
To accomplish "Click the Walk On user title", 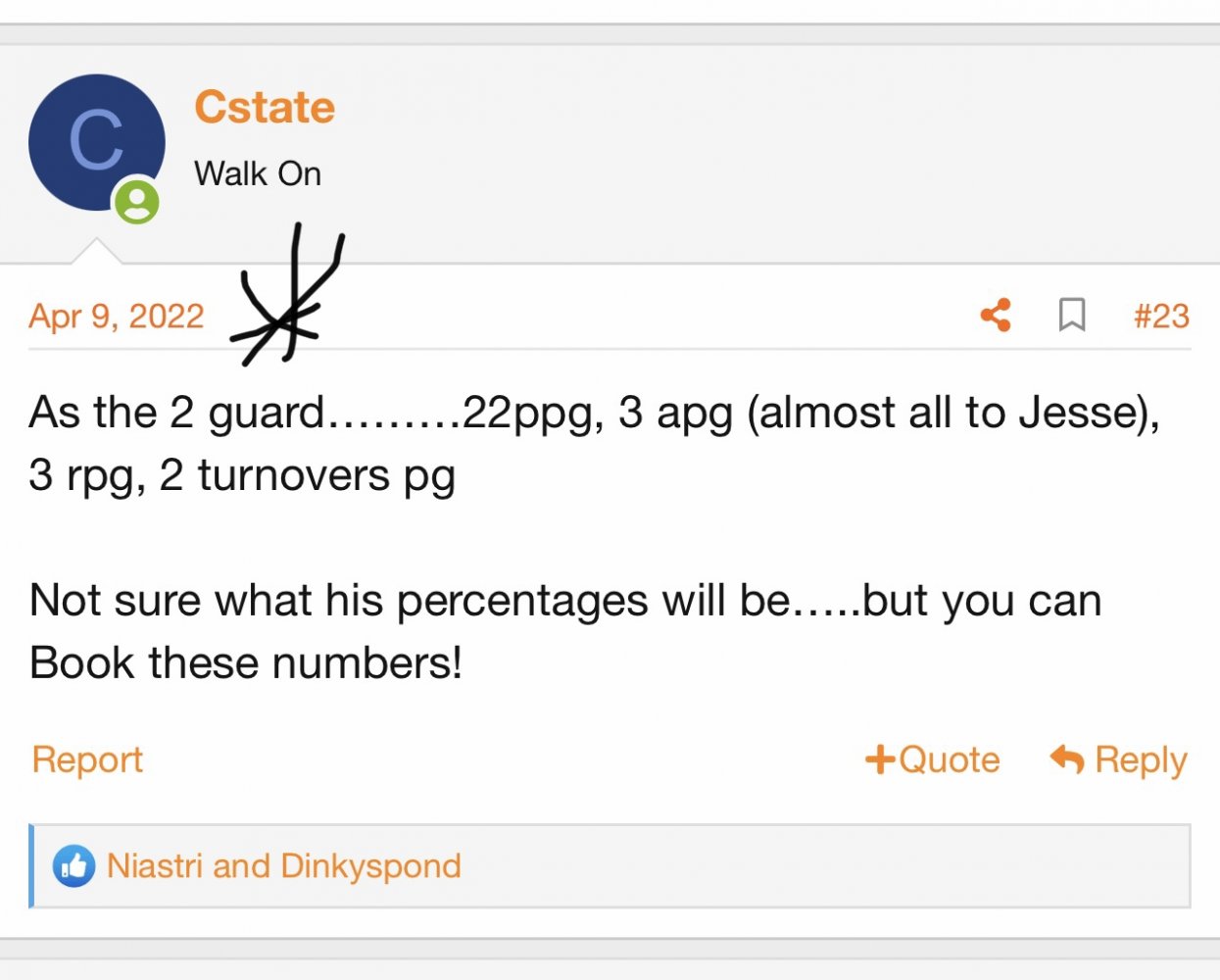I will pos(258,173).
